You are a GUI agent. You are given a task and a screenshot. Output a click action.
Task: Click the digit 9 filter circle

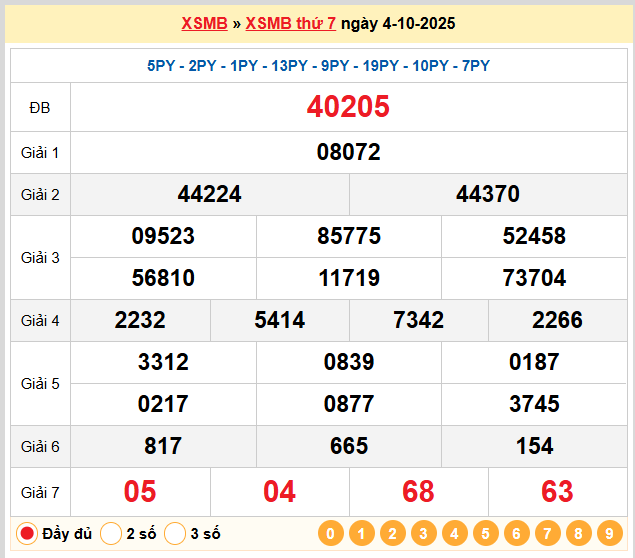[609, 533]
